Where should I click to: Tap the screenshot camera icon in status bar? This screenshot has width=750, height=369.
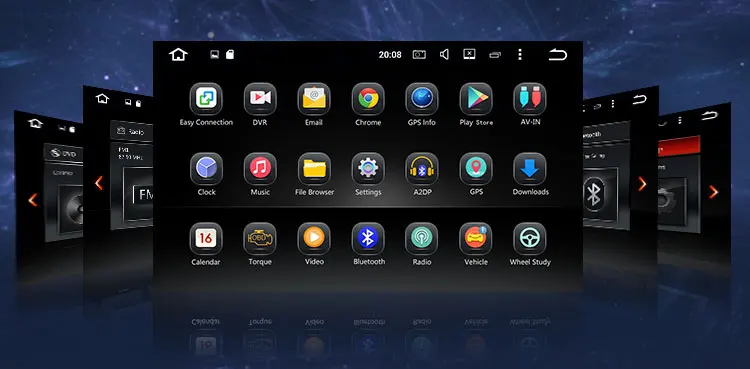(x=419, y=55)
